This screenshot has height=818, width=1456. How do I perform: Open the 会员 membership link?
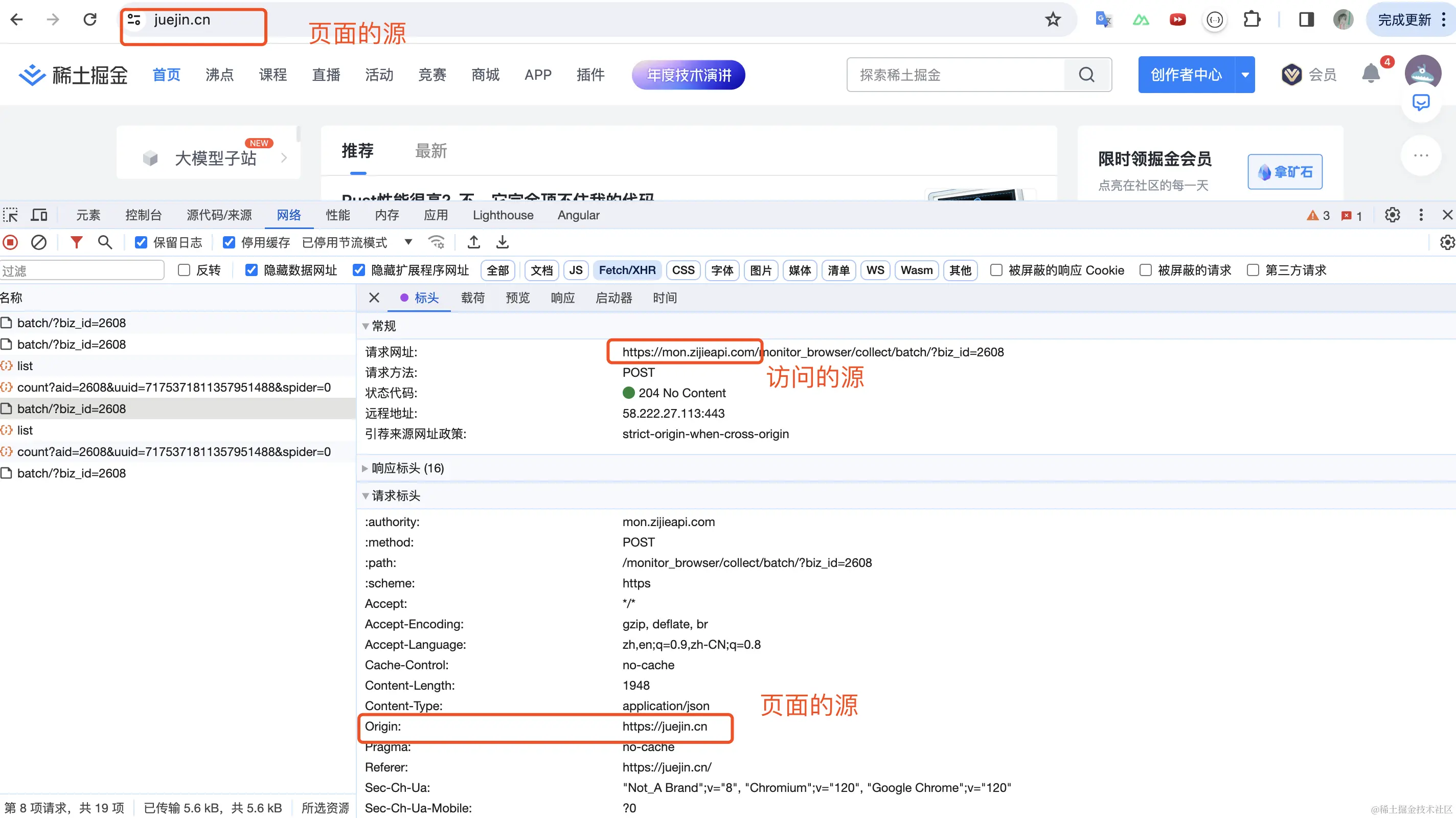coord(1308,75)
